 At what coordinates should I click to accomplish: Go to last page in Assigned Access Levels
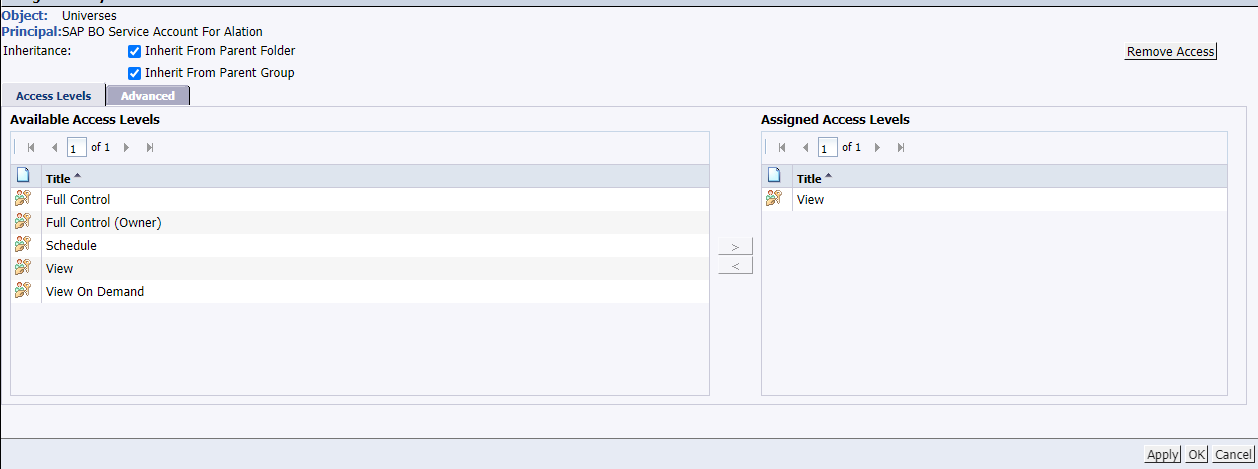pos(901,147)
